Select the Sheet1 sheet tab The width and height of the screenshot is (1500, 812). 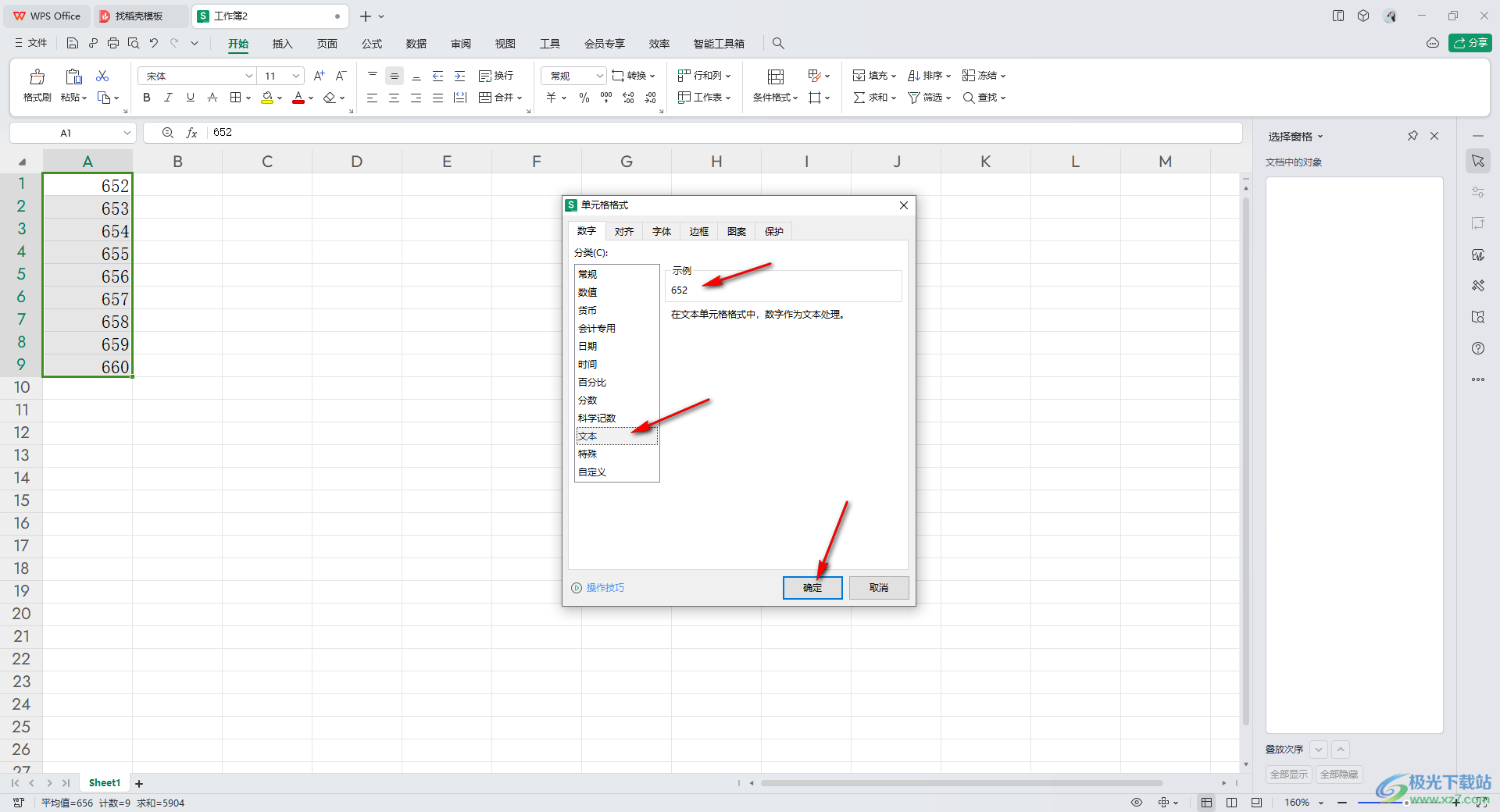105,783
